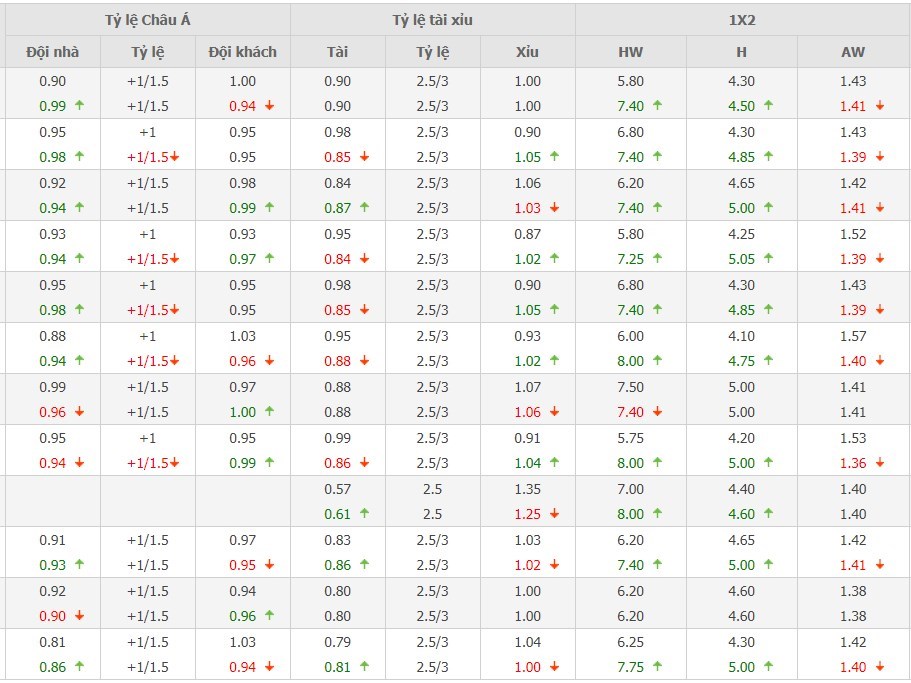This screenshot has height=683, width=911.
Task: Click the green up arrow beside 4.60
Action: pyautogui.click(x=768, y=514)
